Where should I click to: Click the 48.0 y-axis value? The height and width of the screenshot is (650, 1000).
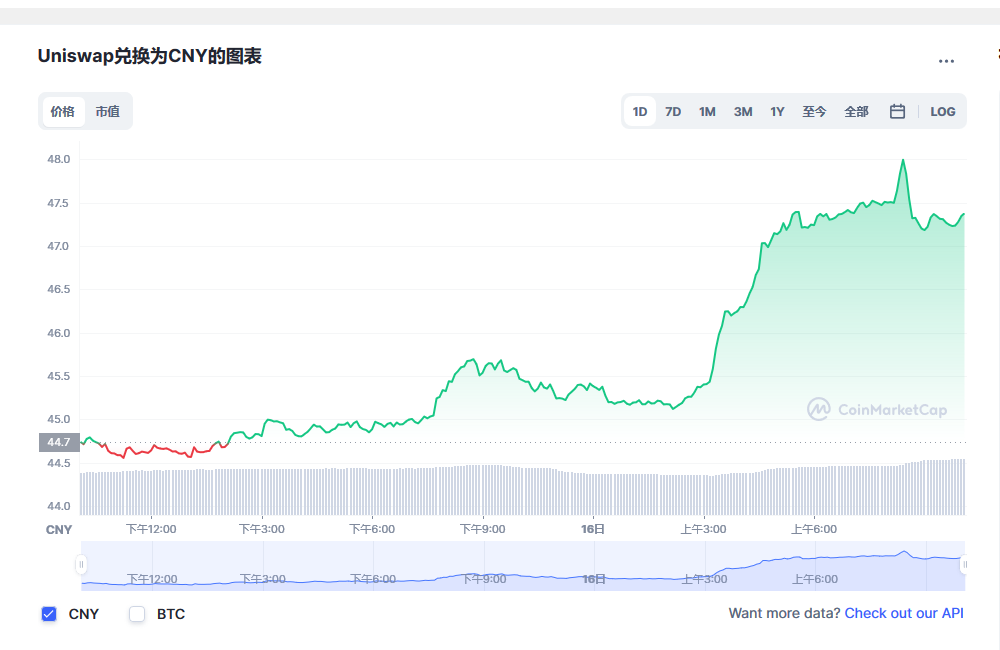[x=59, y=159]
